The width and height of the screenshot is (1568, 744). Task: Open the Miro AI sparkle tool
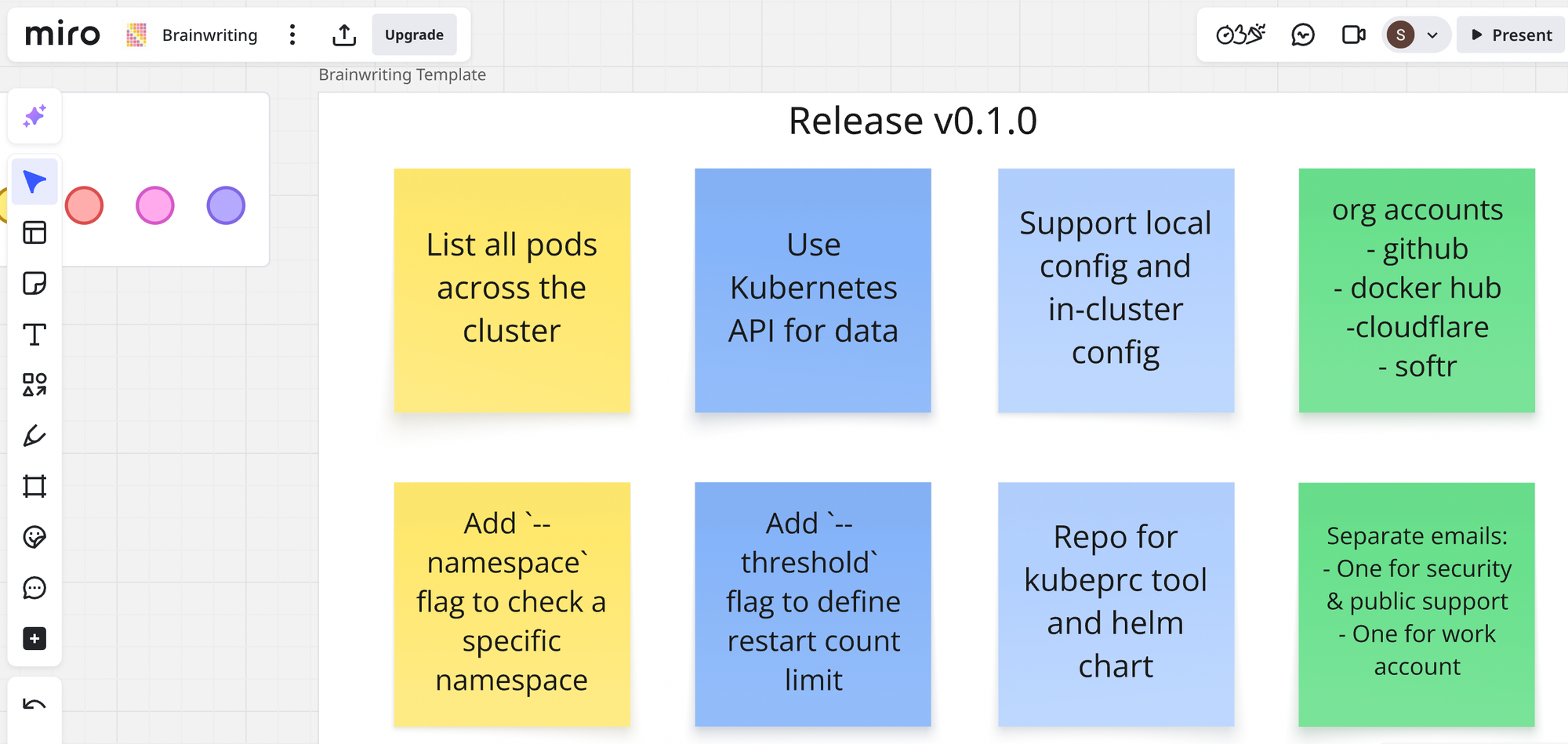tap(34, 117)
